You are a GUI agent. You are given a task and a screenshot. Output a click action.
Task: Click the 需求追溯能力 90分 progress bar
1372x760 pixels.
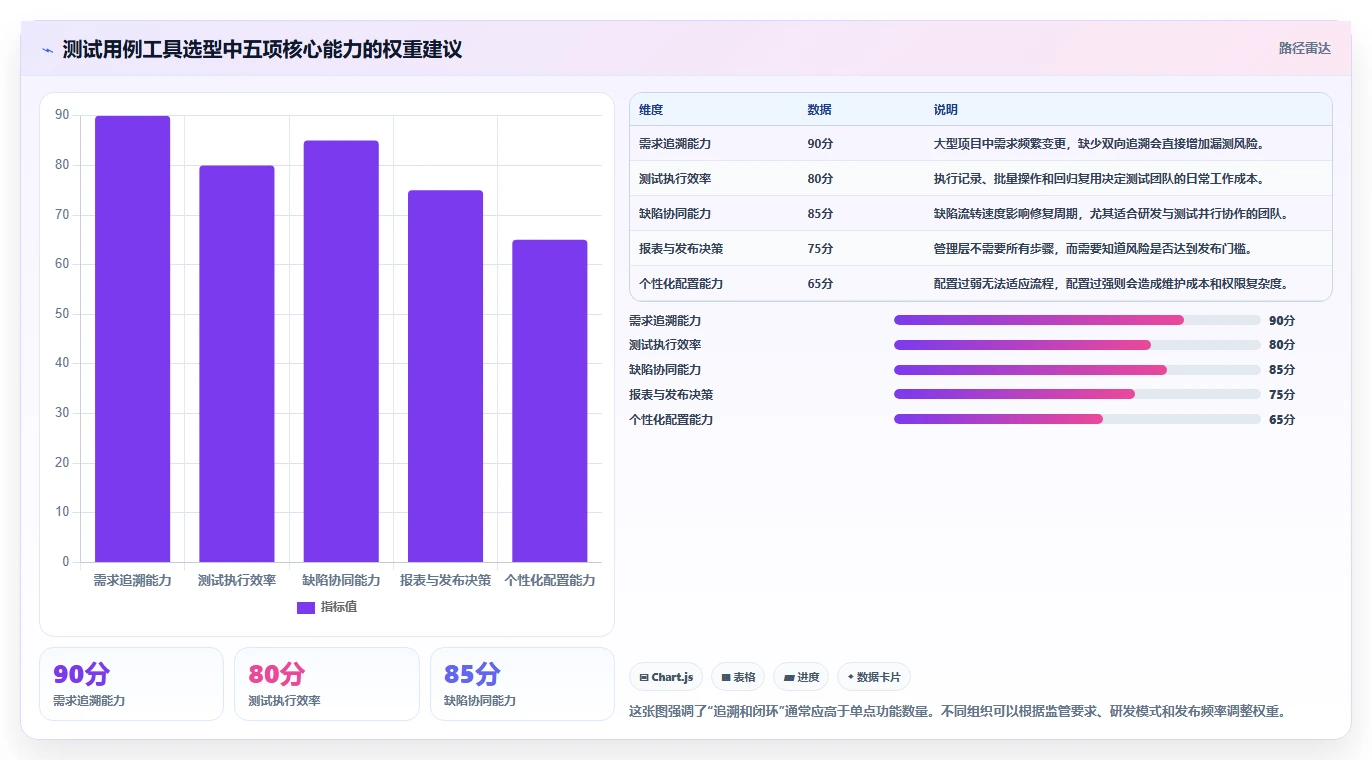(x=1077, y=320)
